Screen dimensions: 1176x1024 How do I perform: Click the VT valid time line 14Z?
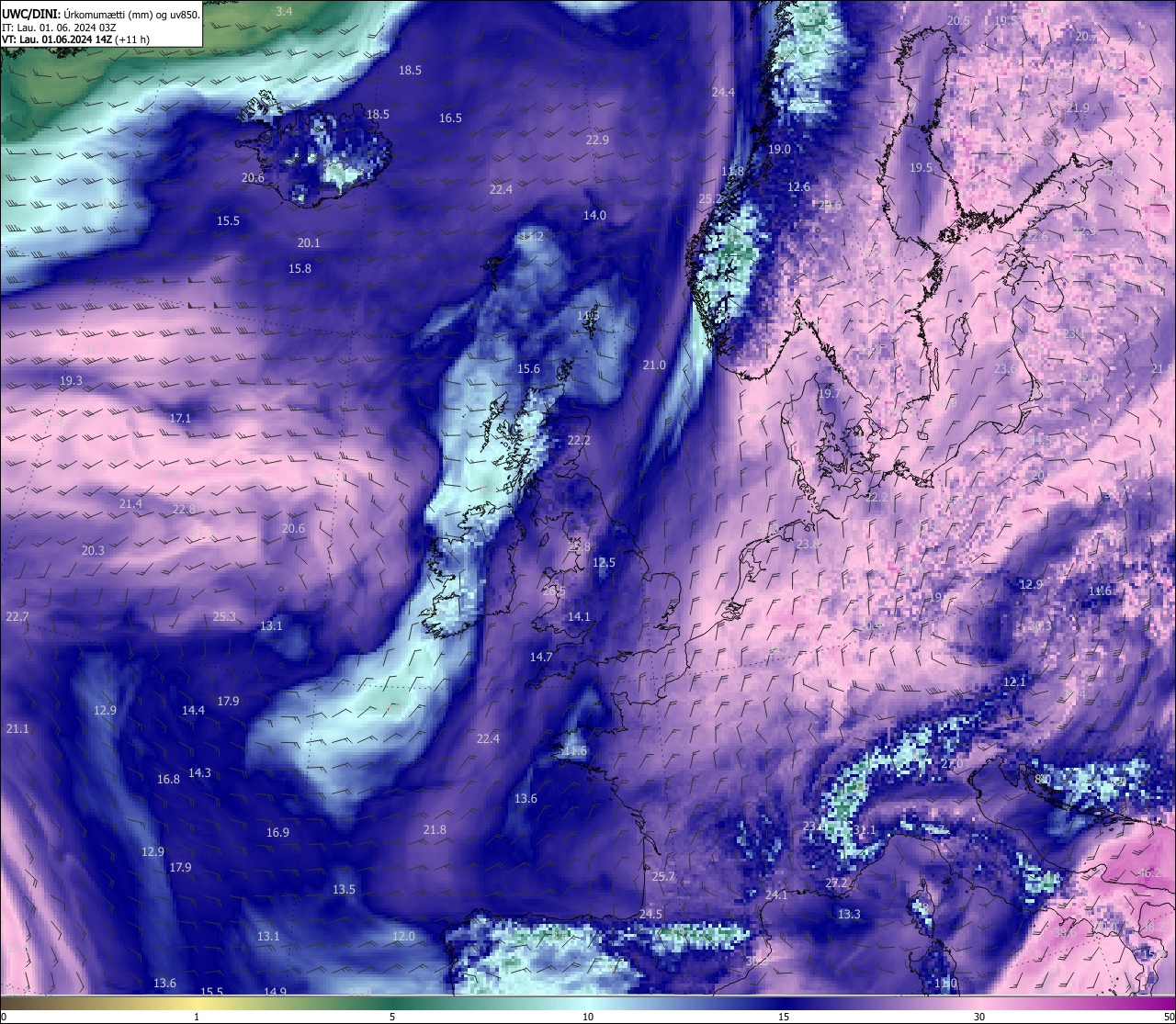pyautogui.click(x=75, y=39)
